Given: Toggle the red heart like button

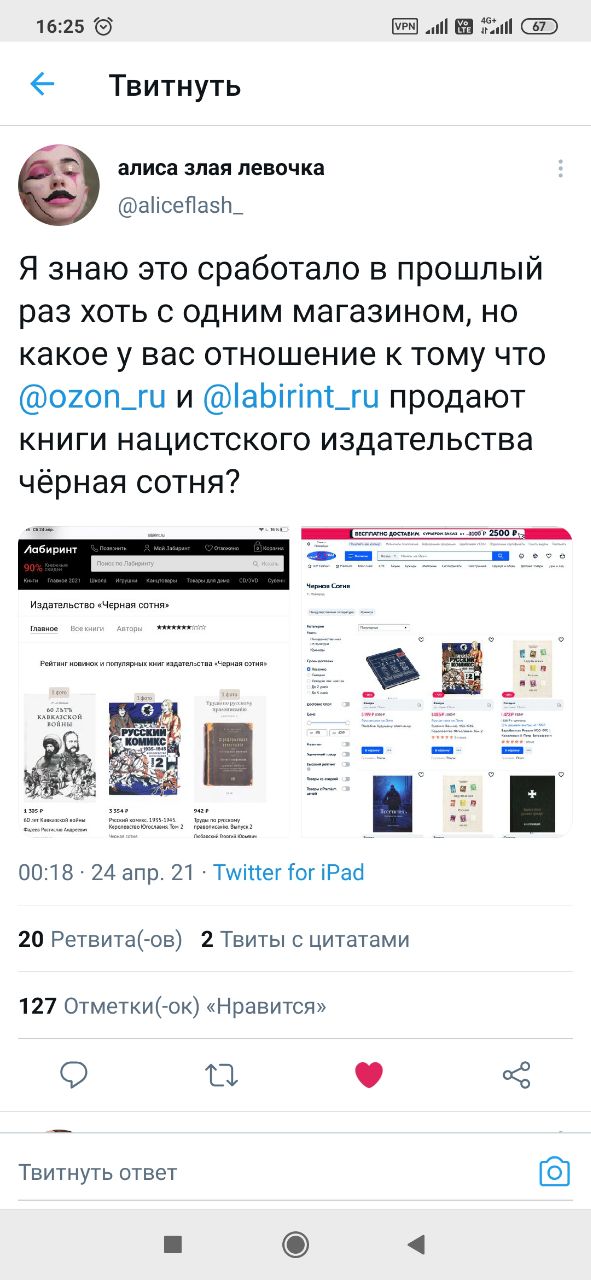Looking at the screenshot, I should pyautogui.click(x=369, y=1075).
